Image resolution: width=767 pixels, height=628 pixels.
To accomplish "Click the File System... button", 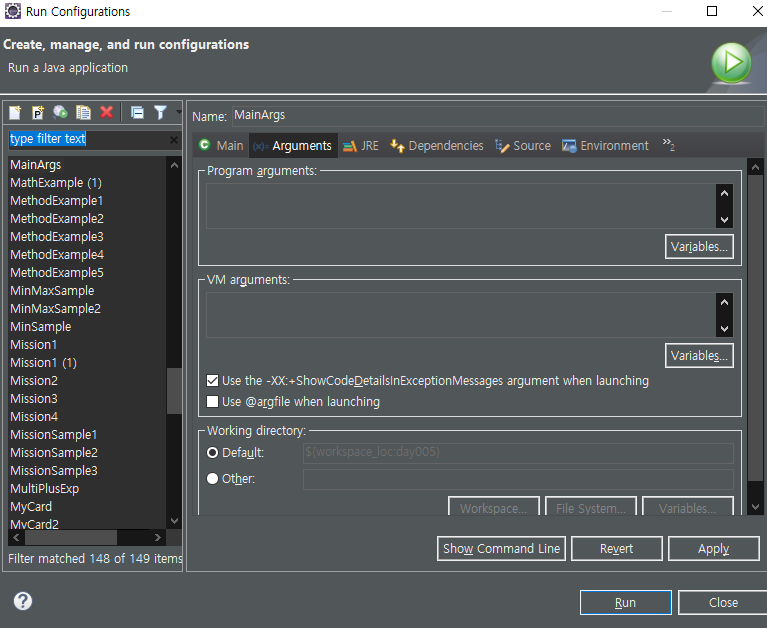I will tap(590, 507).
